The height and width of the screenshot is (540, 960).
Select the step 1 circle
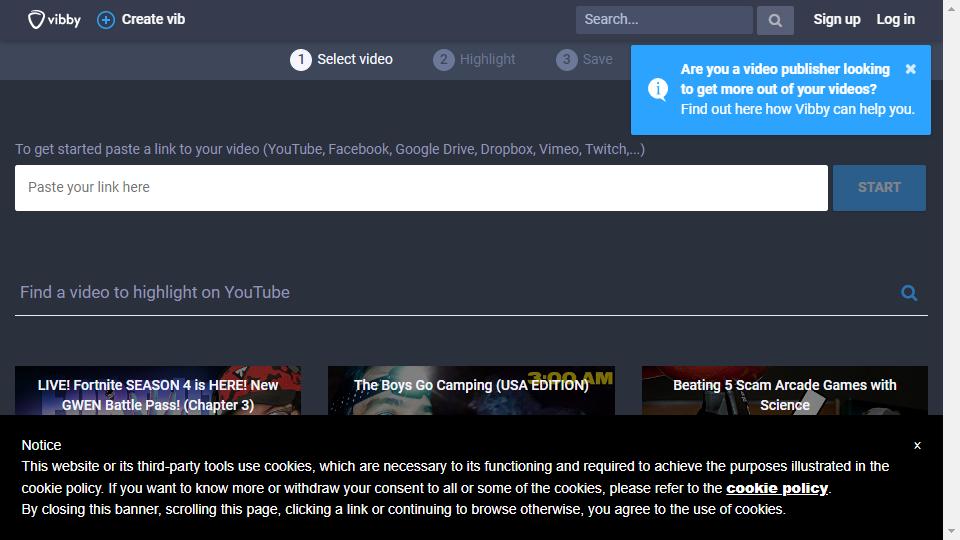coord(301,60)
